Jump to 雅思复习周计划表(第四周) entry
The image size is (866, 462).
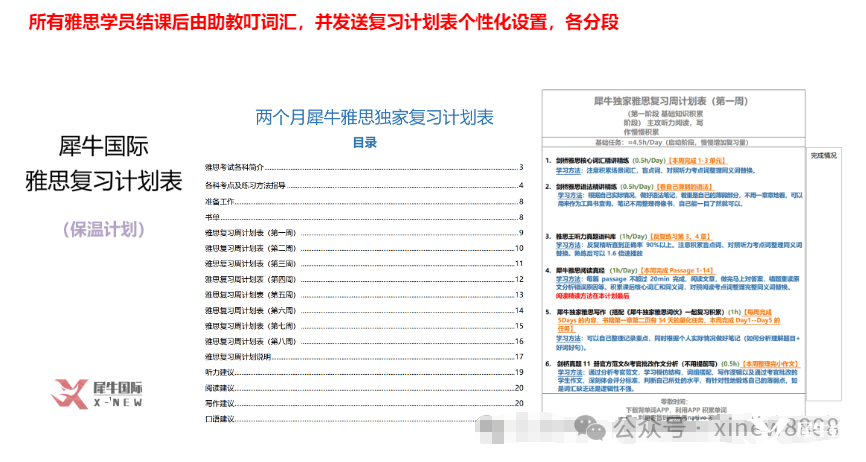tap(364, 279)
